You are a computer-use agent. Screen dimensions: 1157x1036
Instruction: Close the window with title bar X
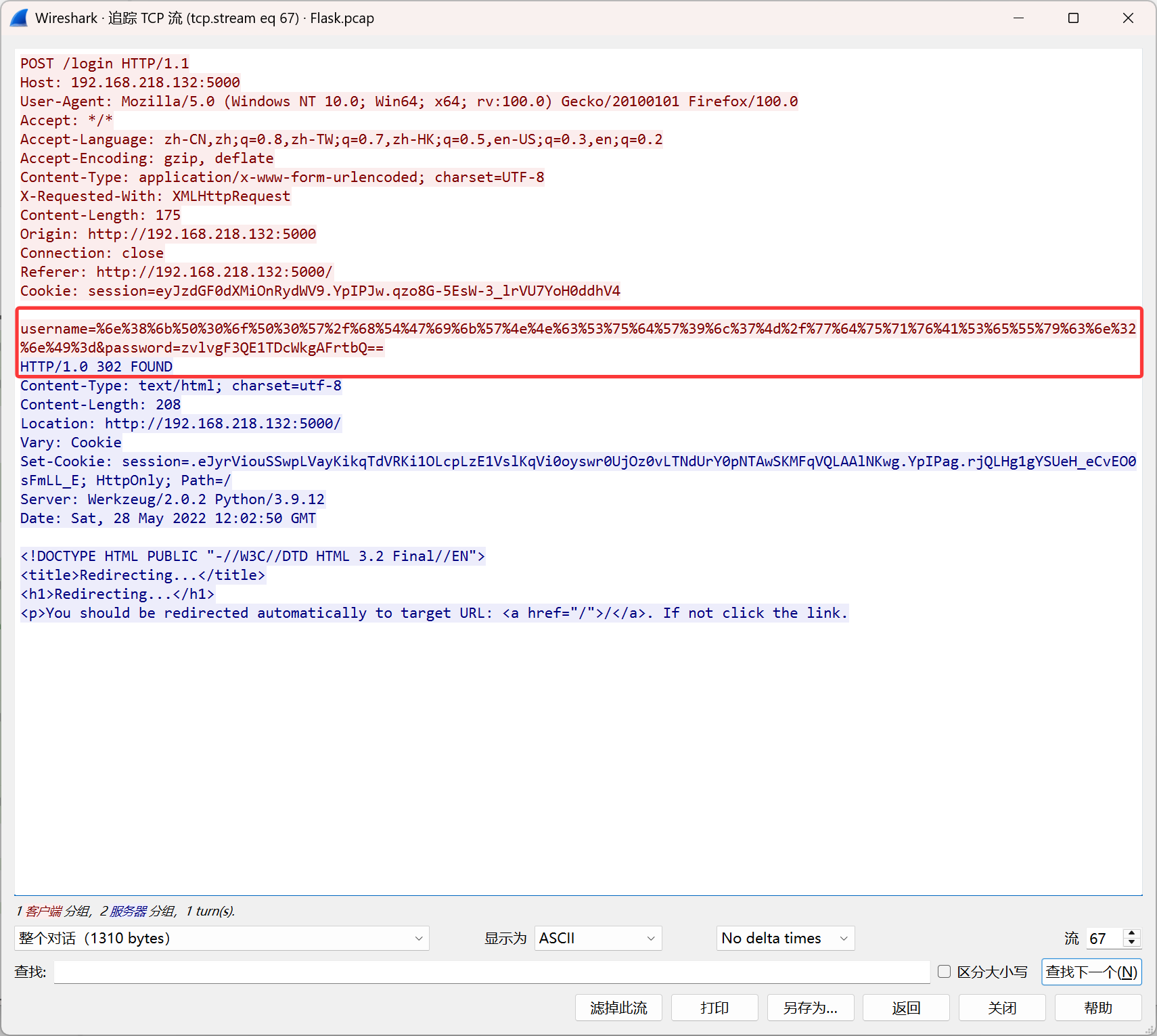click(1128, 18)
